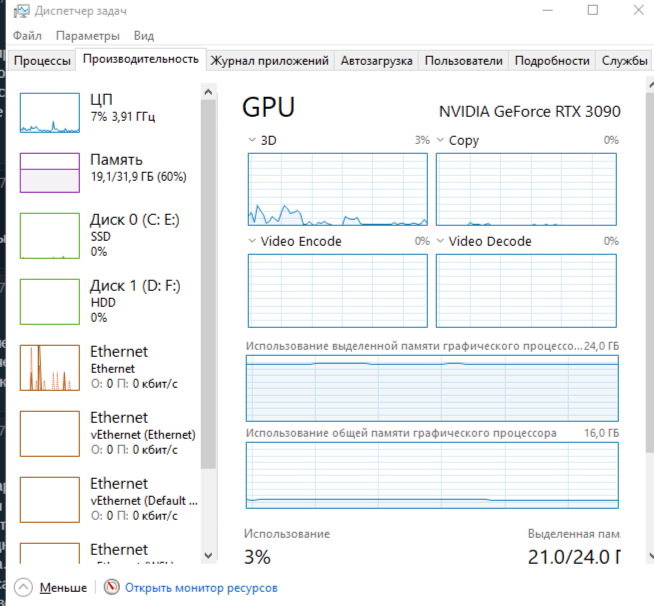Click the 19,1/31,9 ГБ (60%) memory text

138,177
